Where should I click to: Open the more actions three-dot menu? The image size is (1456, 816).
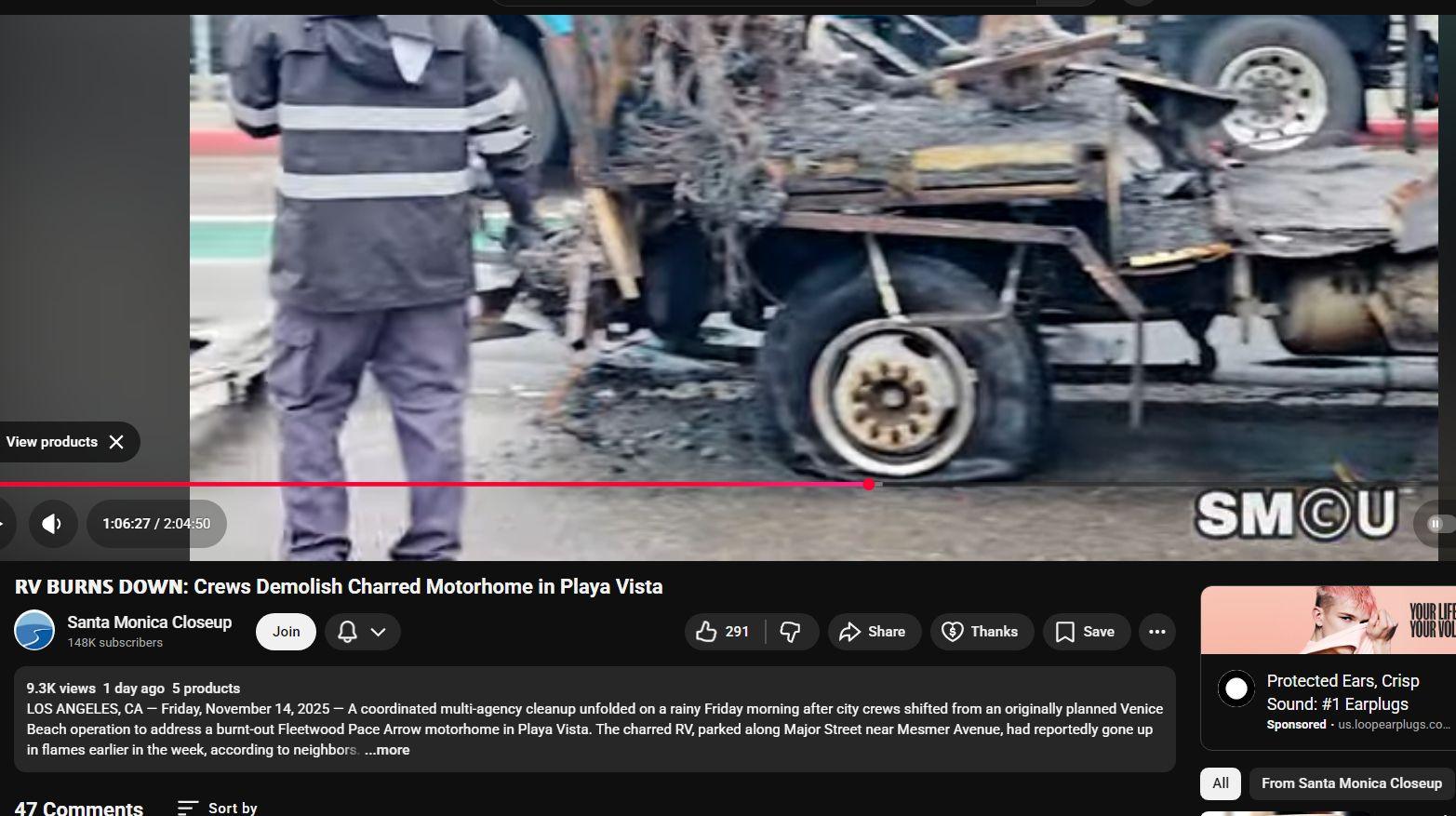1156,632
